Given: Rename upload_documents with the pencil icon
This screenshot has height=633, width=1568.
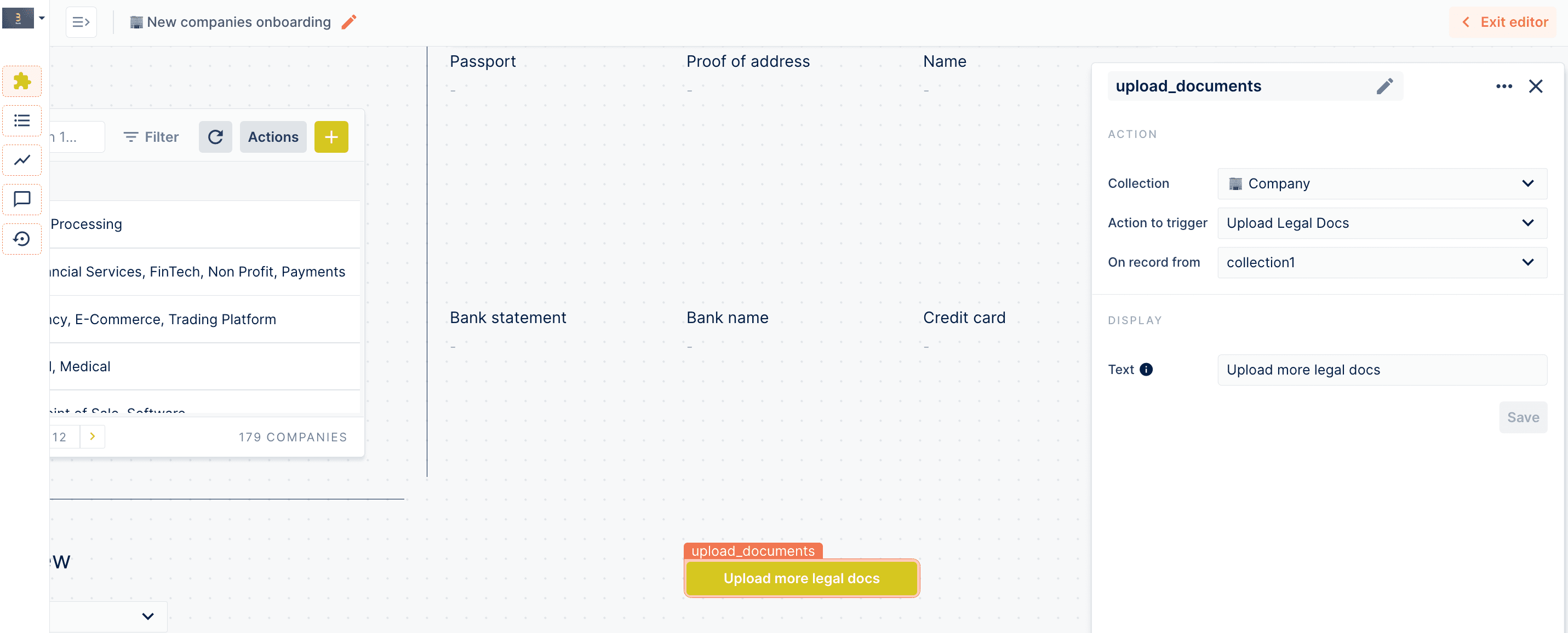Looking at the screenshot, I should [x=1384, y=86].
